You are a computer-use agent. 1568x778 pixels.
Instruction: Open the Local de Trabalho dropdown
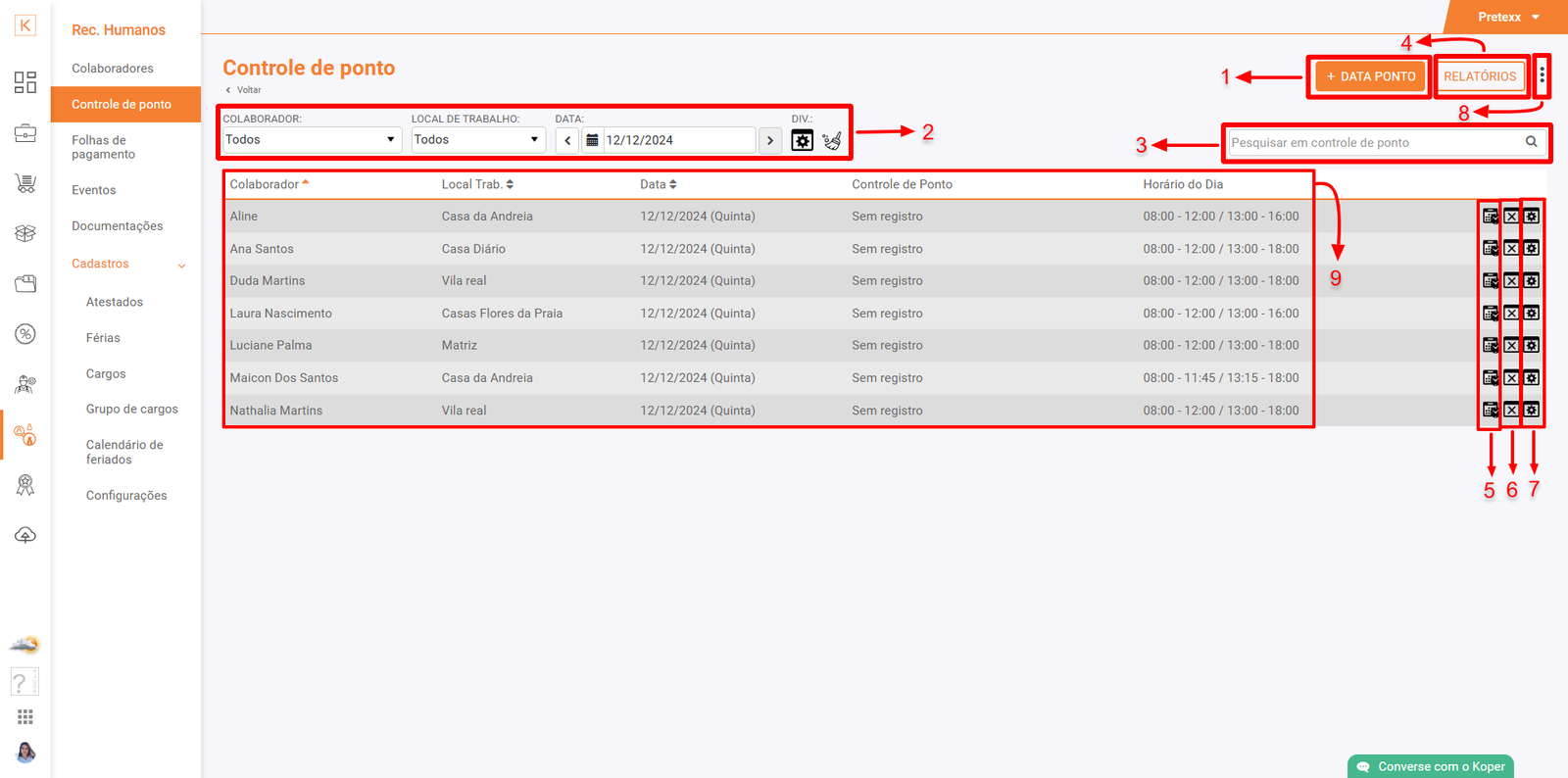pos(477,140)
